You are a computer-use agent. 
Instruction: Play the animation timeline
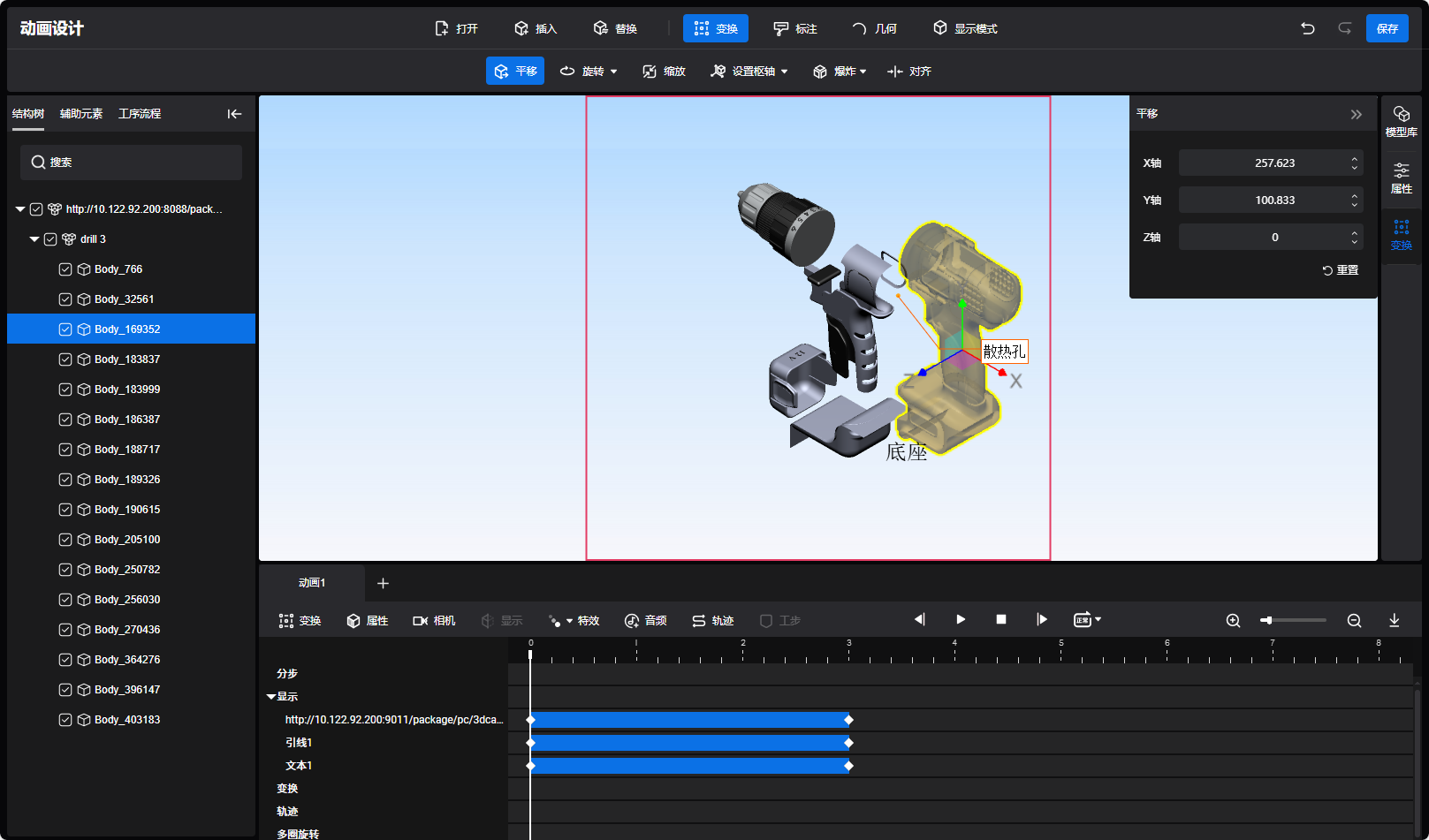tap(961, 620)
